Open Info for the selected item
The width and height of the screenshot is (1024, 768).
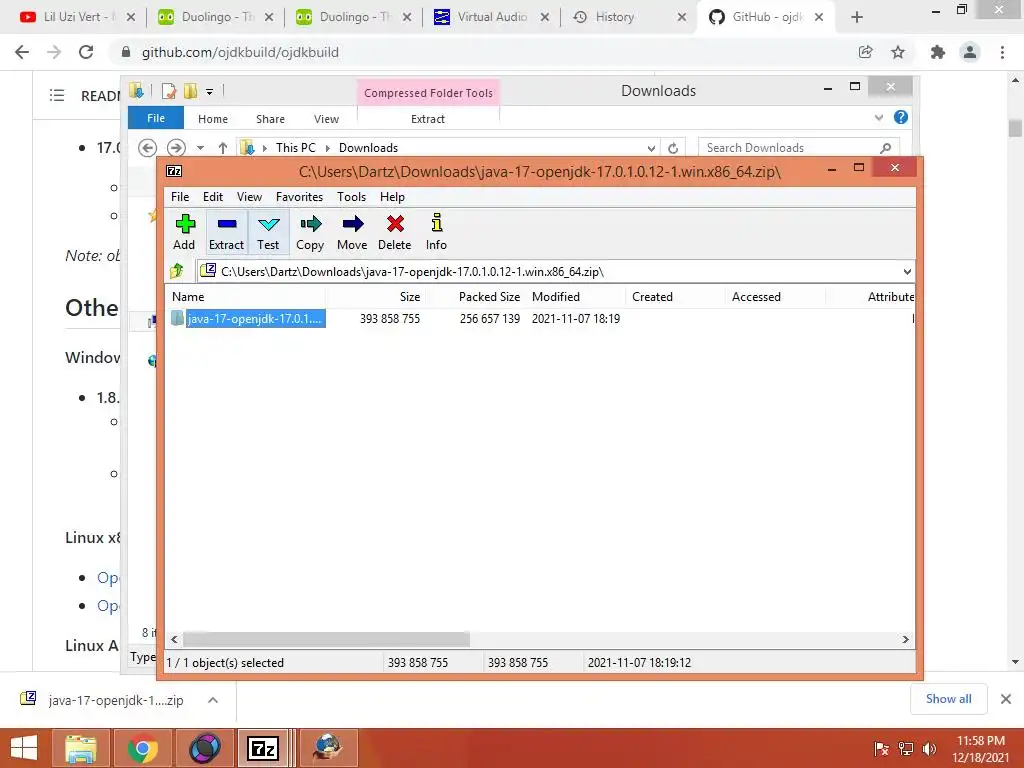click(x=436, y=232)
